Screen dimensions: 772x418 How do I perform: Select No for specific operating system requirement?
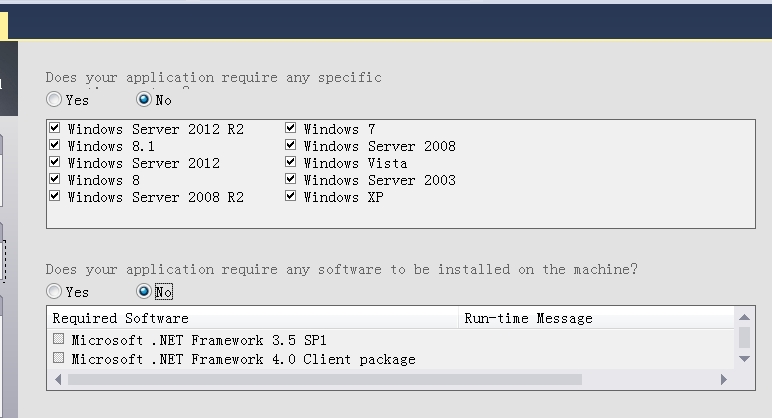point(144,99)
